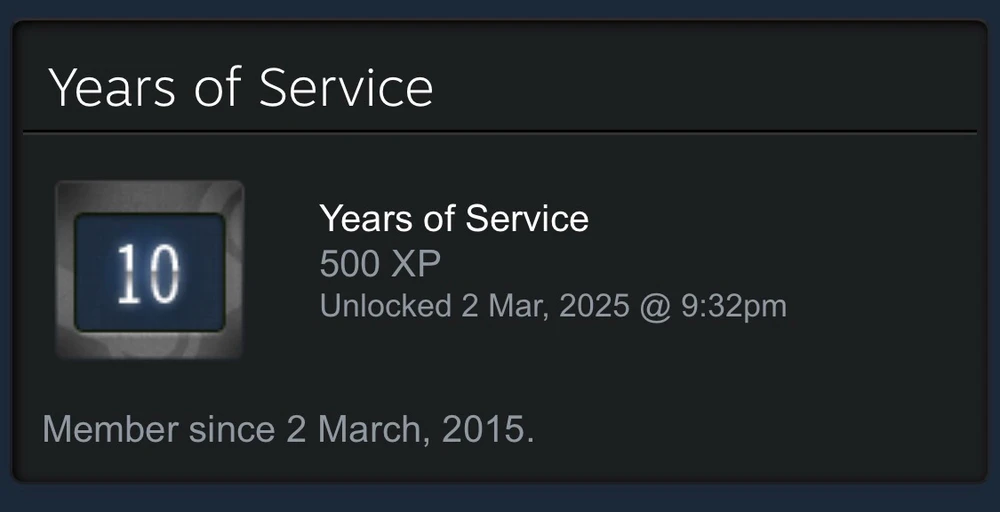
Task: Click the @ symbol in the unlock line
Action: tap(655, 306)
